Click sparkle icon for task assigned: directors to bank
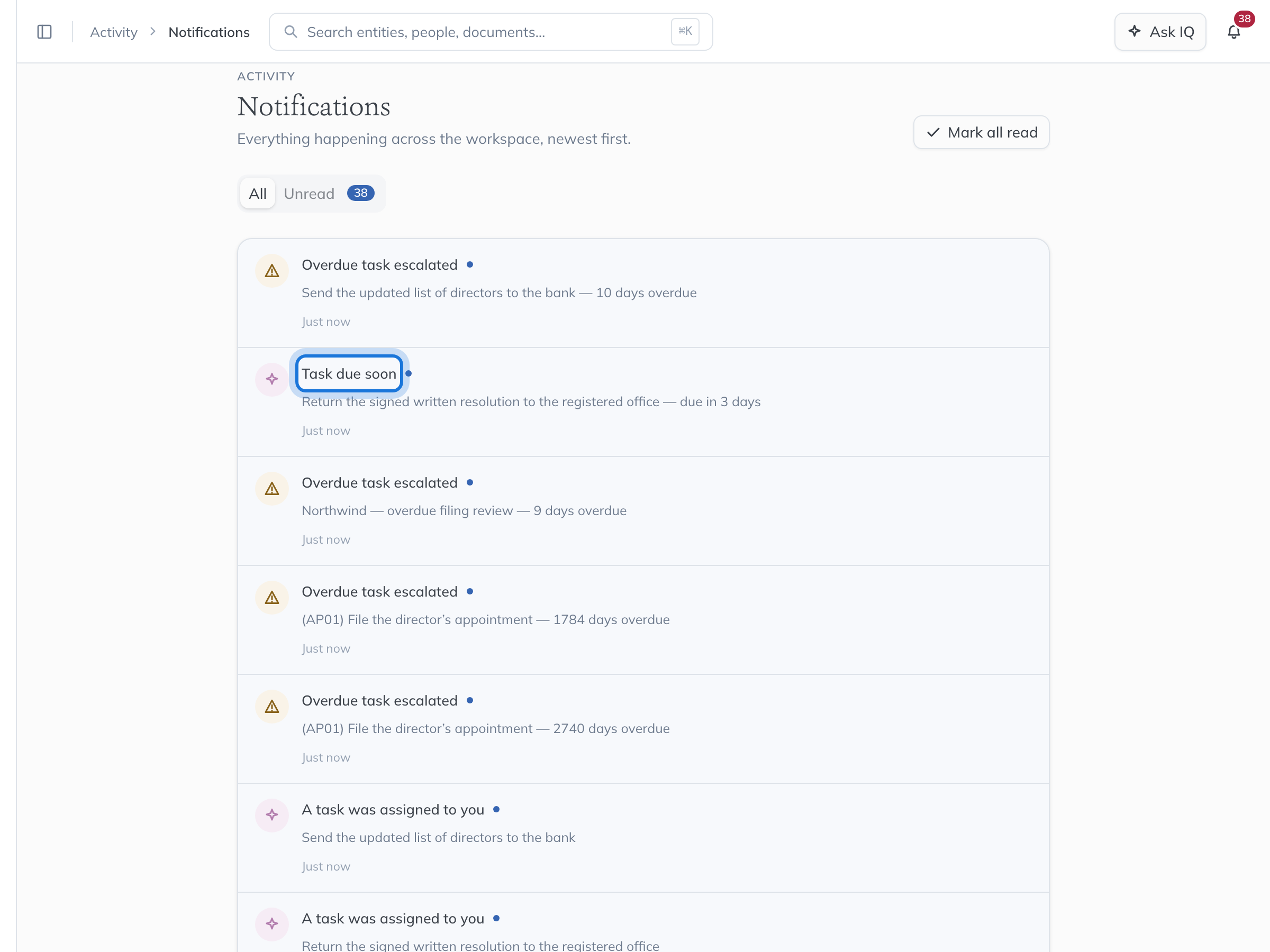The width and height of the screenshot is (1270, 952). click(x=271, y=816)
